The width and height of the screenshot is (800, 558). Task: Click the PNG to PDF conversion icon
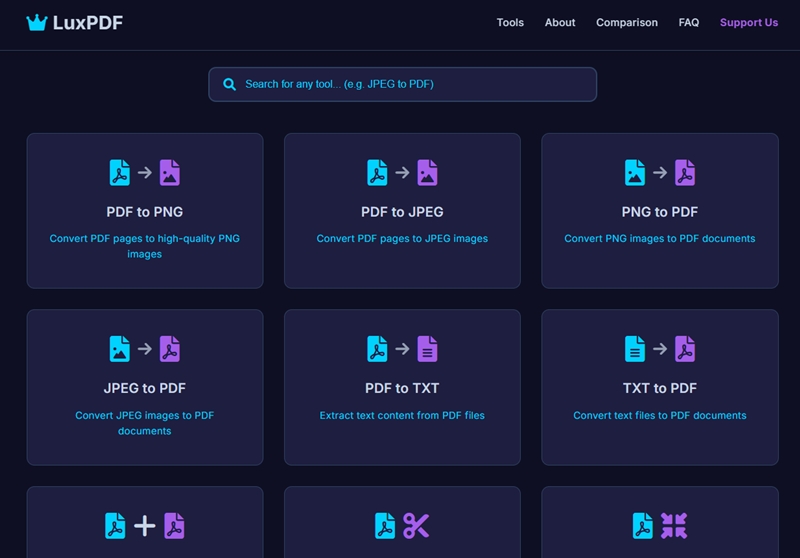(659, 172)
